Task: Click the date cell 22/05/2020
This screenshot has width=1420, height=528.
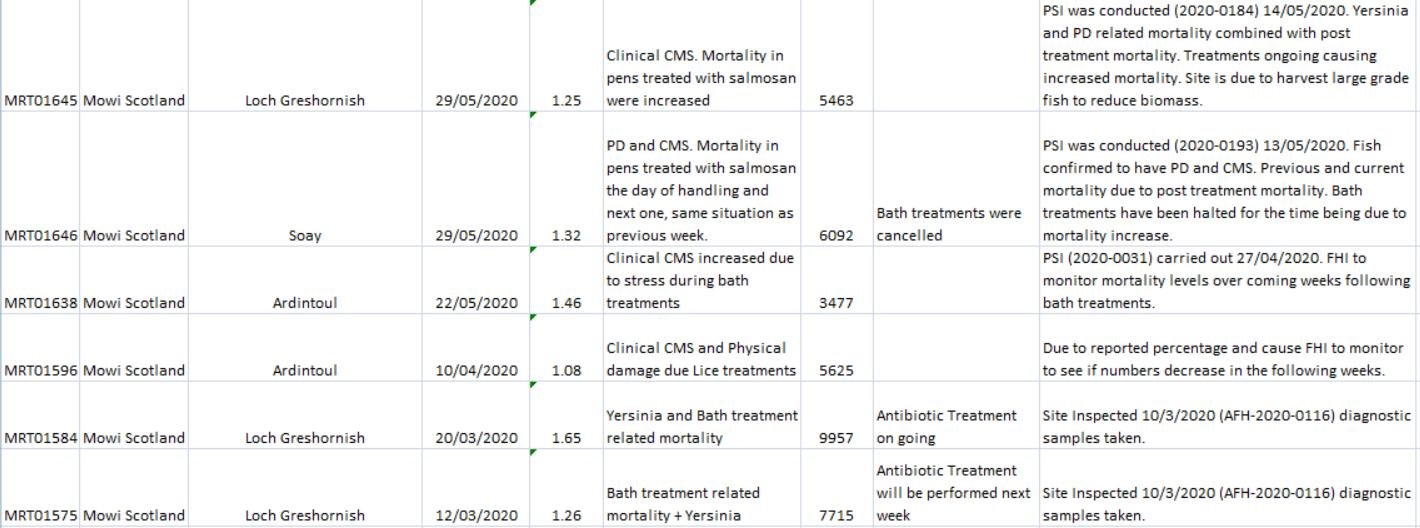Action: pyautogui.click(x=476, y=302)
